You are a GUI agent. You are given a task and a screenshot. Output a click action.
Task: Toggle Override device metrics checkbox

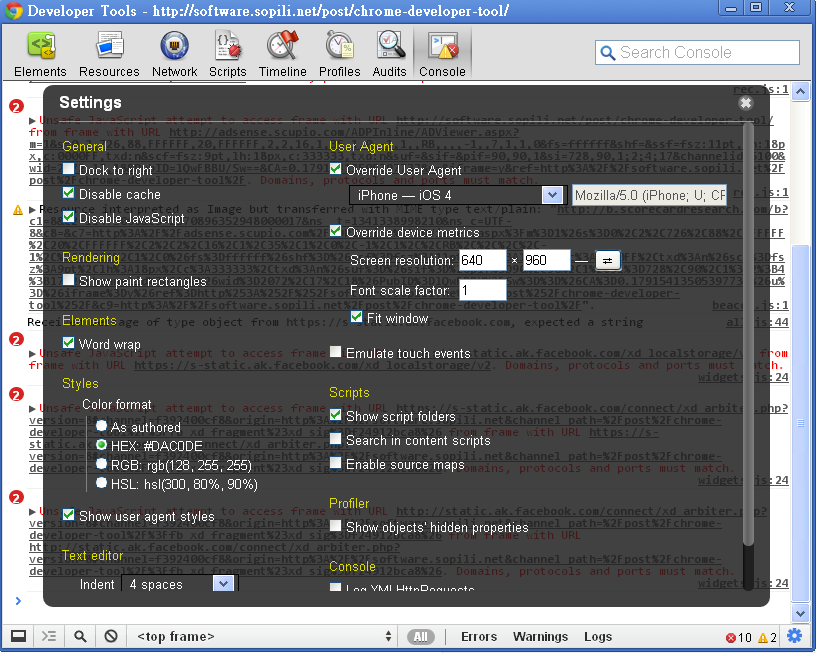click(336, 231)
